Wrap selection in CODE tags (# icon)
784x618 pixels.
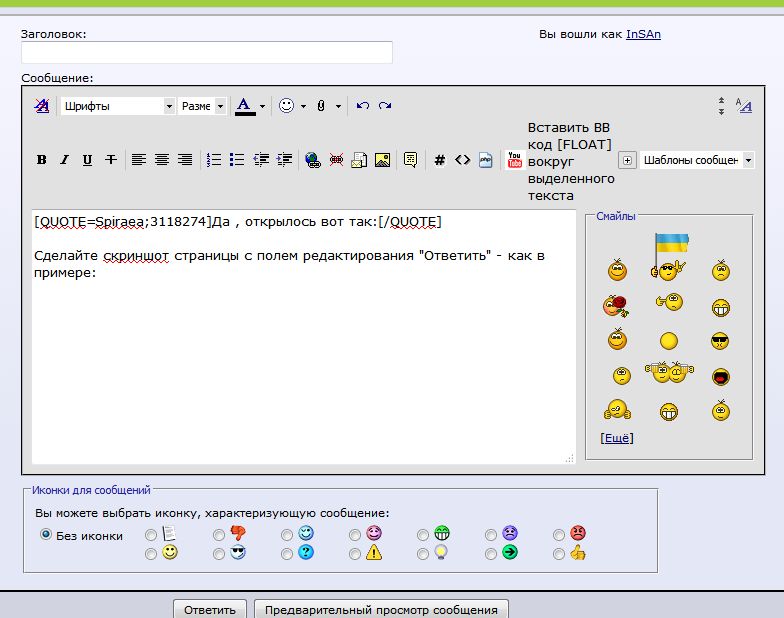440,160
